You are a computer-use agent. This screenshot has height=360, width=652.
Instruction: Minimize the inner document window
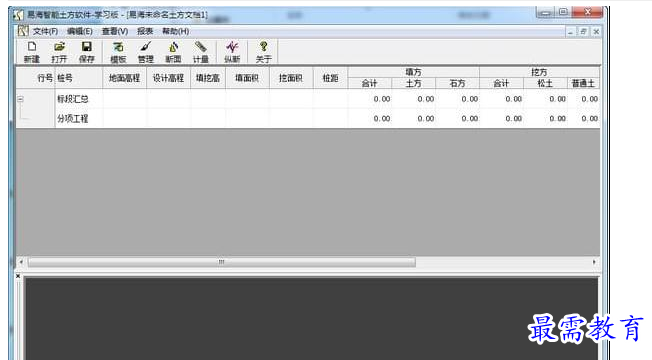[570, 32]
